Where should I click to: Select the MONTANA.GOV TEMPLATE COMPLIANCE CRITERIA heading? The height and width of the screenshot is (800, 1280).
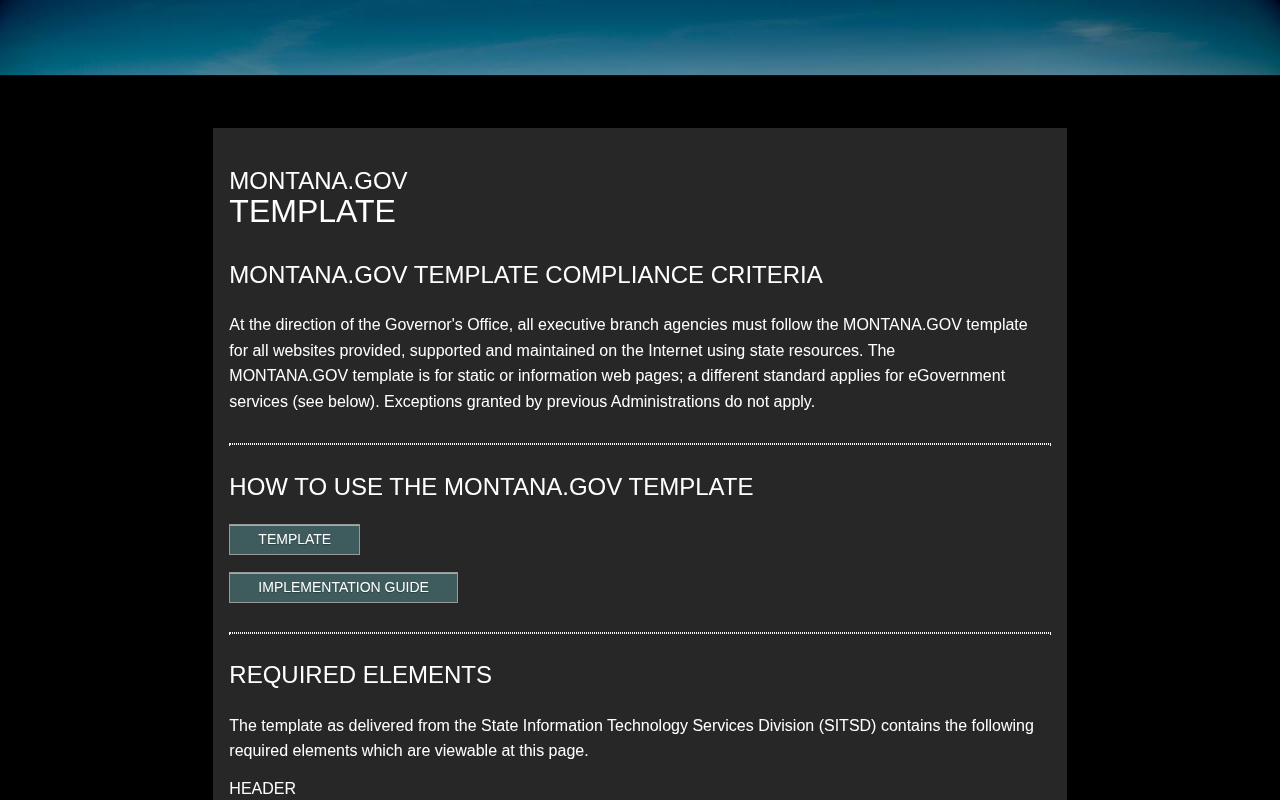coord(526,275)
